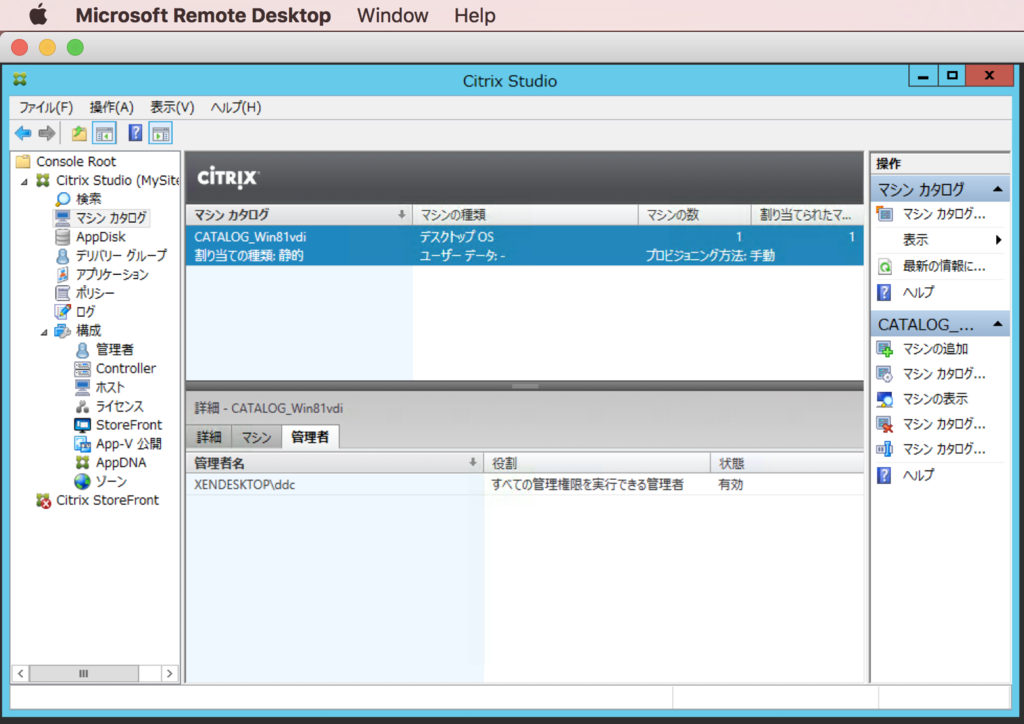
Task: Click the 役割 column header
Action: [597, 463]
